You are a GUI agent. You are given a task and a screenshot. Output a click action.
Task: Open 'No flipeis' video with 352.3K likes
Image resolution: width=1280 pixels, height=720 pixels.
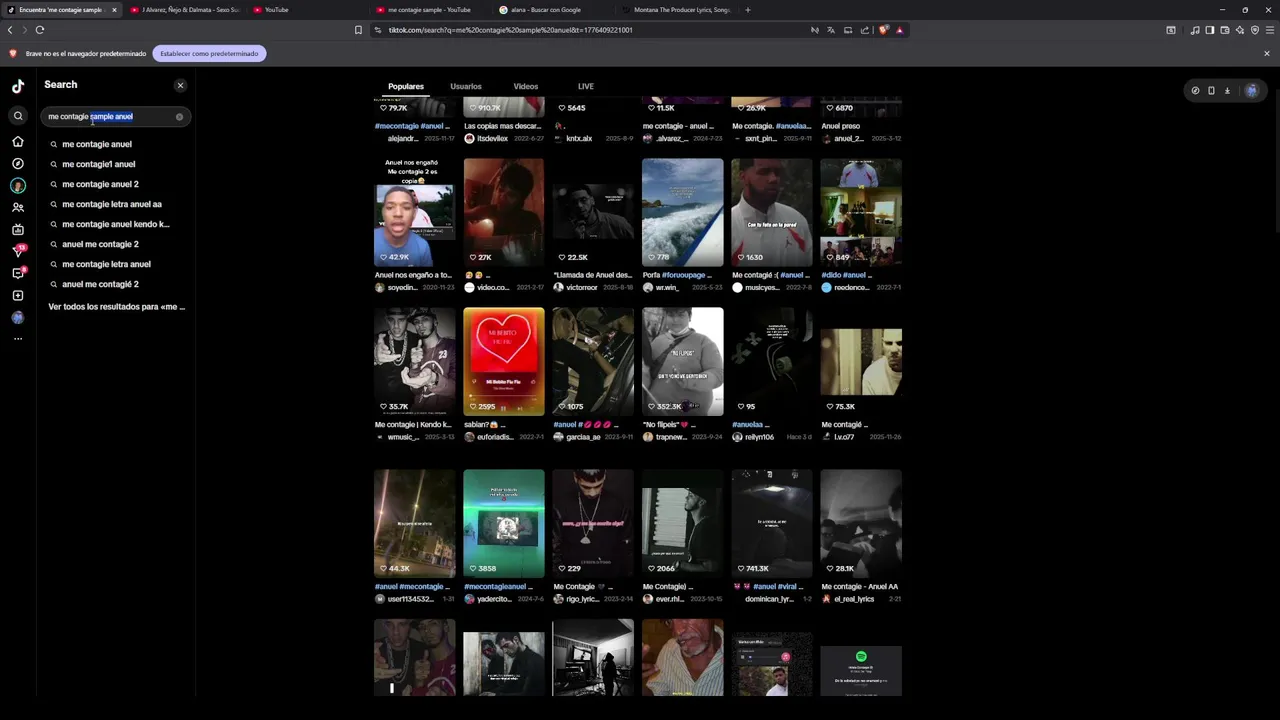[x=682, y=361]
